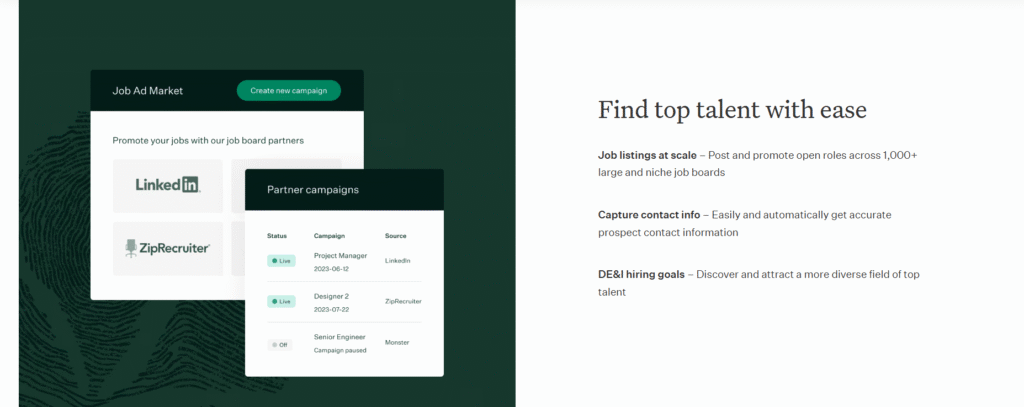Click the LinkedIn source cell
The image size is (1024, 407).
click(398, 261)
